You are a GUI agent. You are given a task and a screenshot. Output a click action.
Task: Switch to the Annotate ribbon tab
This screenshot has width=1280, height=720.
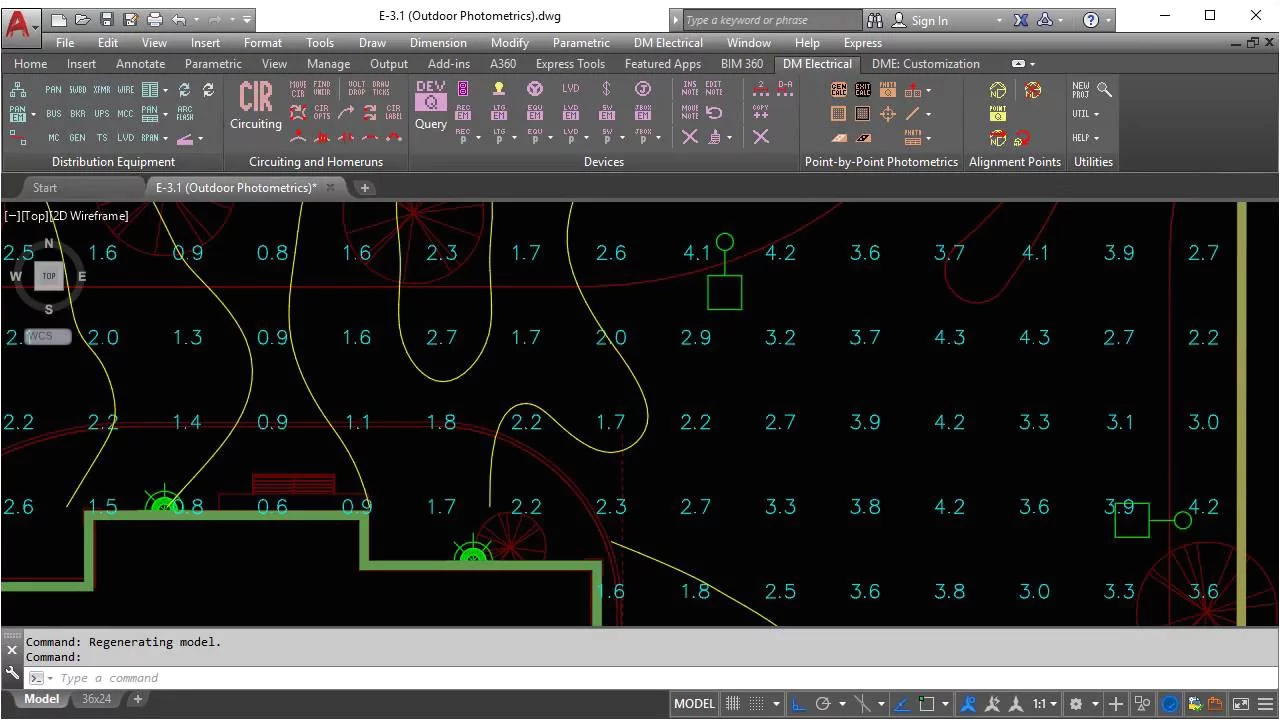tap(140, 63)
